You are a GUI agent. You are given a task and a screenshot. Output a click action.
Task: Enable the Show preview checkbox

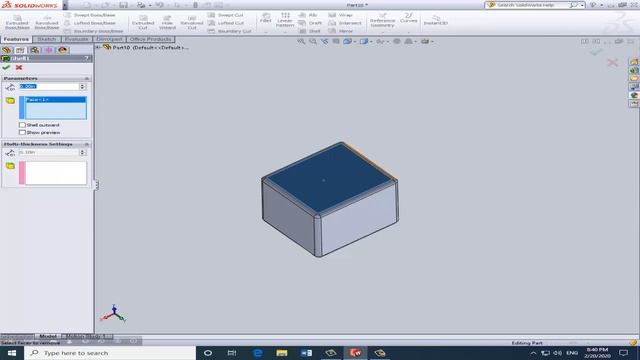pos(22,133)
